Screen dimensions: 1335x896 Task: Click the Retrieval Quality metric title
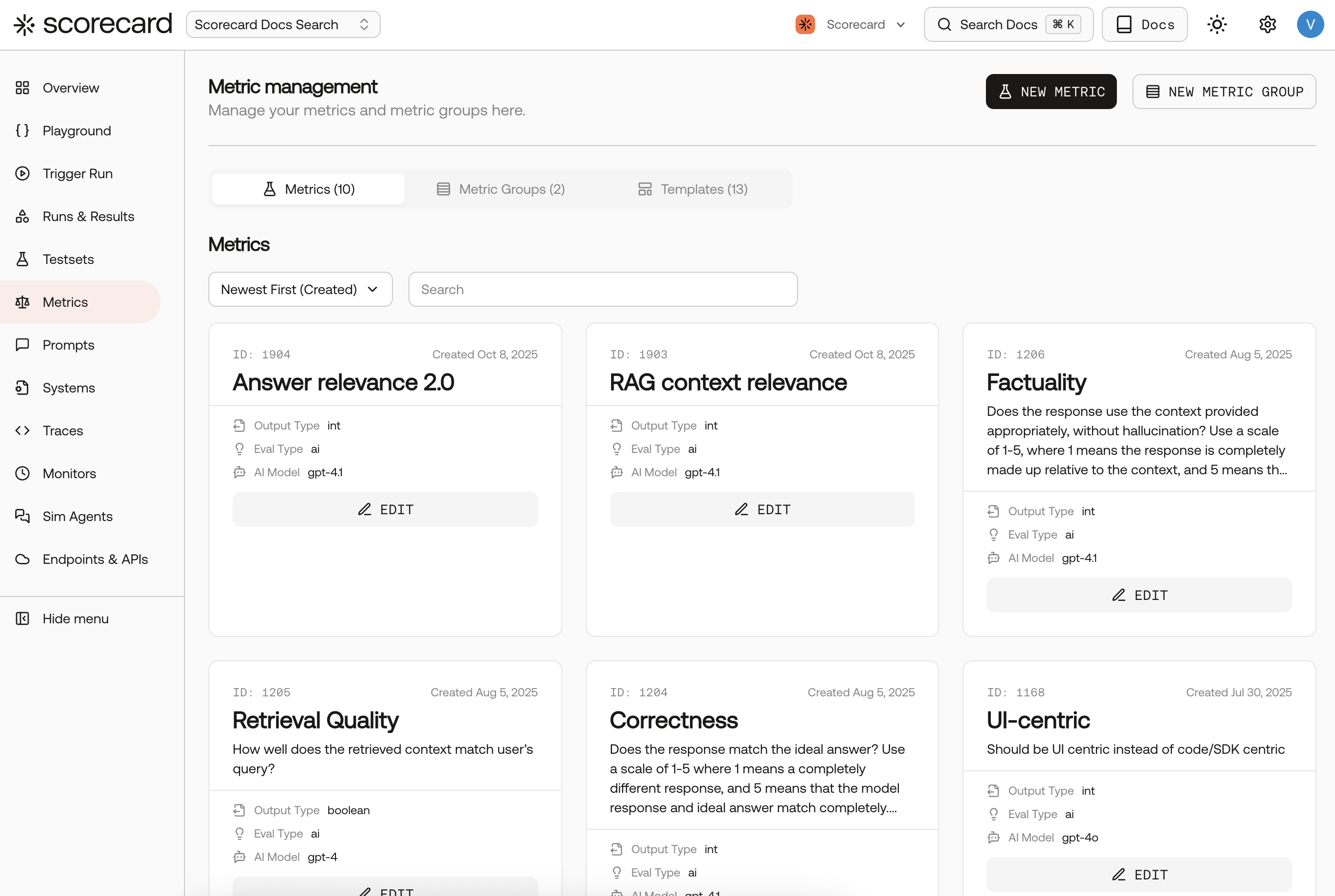[315, 720]
